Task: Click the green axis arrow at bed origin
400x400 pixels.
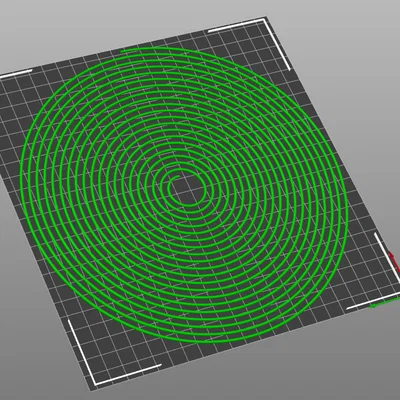Action: coord(384,303)
